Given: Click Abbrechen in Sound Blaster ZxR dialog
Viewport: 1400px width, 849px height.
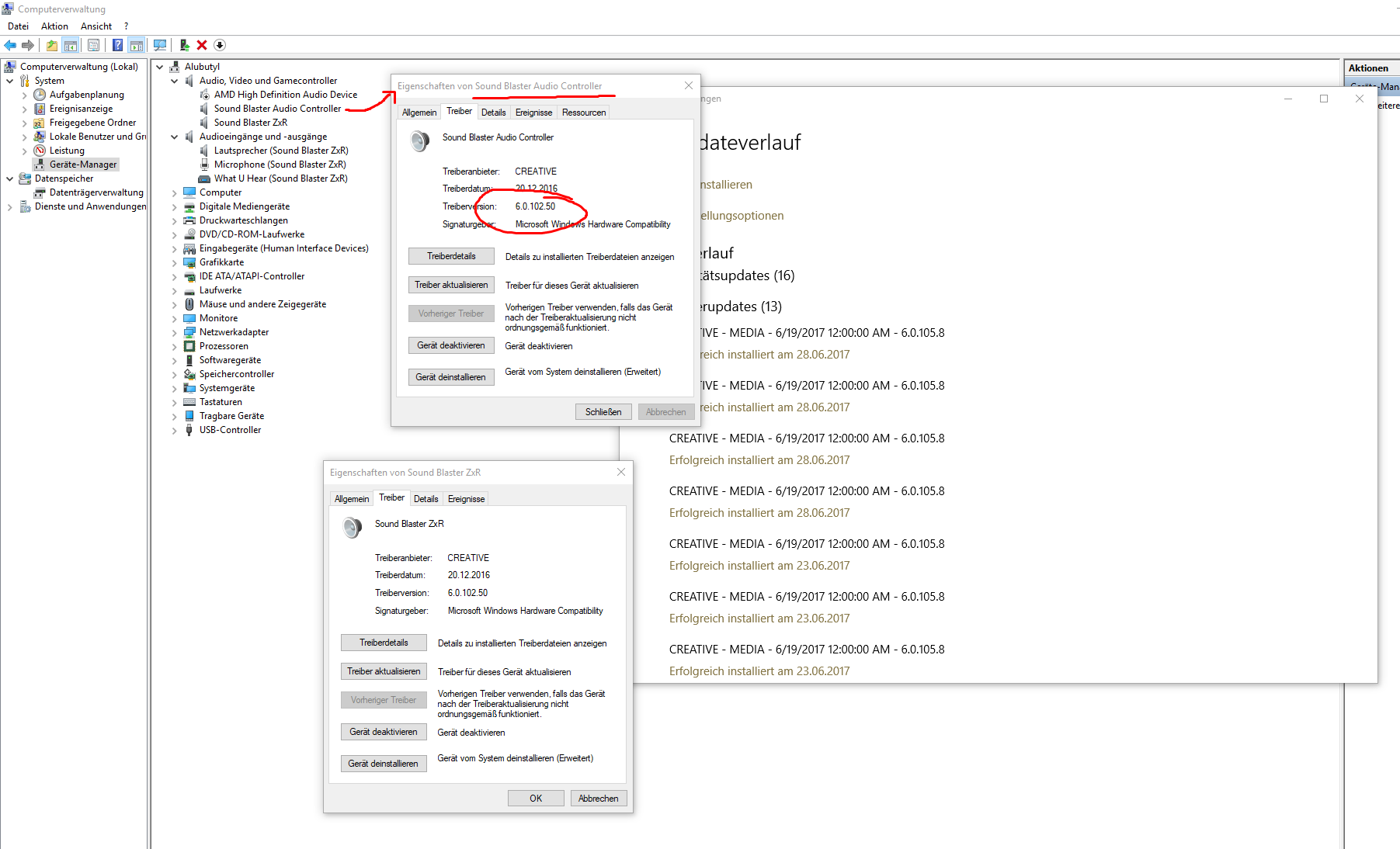Looking at the screenshot, I should click(599, 799).
